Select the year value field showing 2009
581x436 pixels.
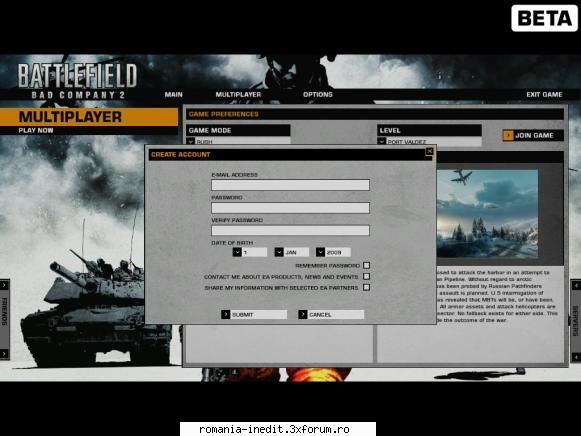pyautogui.click(x=338, y=252)
